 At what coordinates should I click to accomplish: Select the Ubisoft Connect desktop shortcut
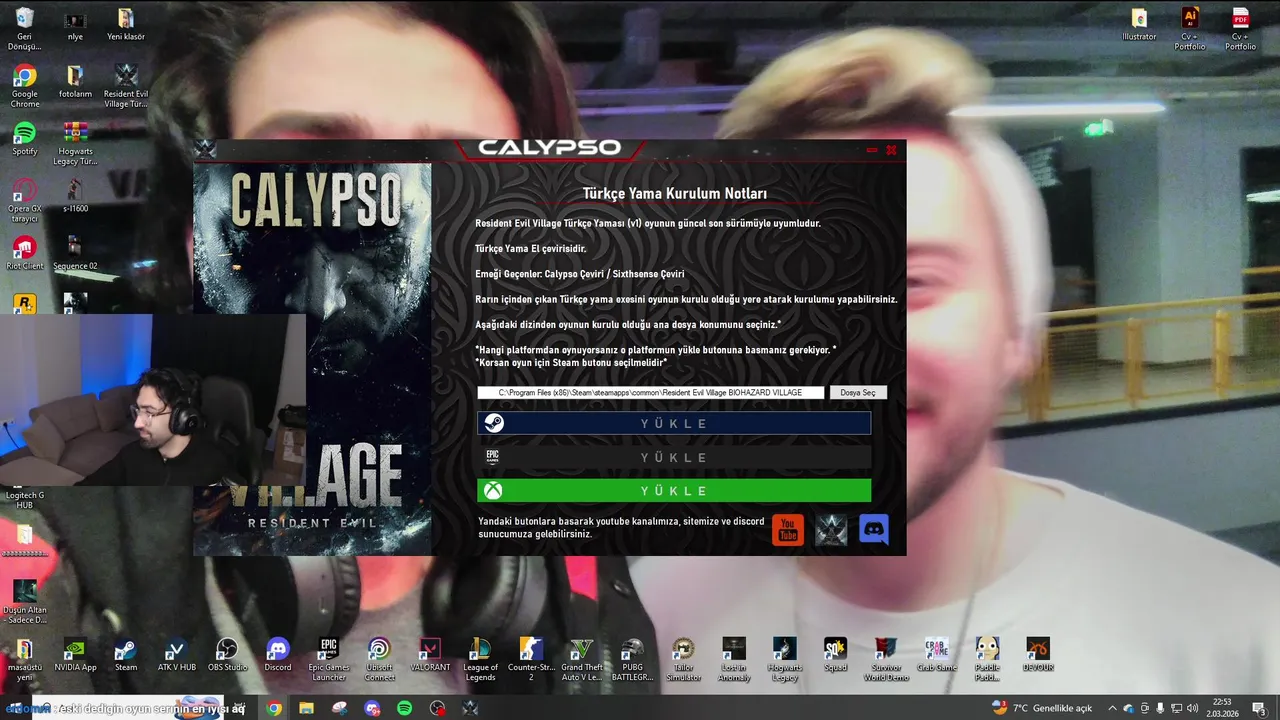click(379, 660)
